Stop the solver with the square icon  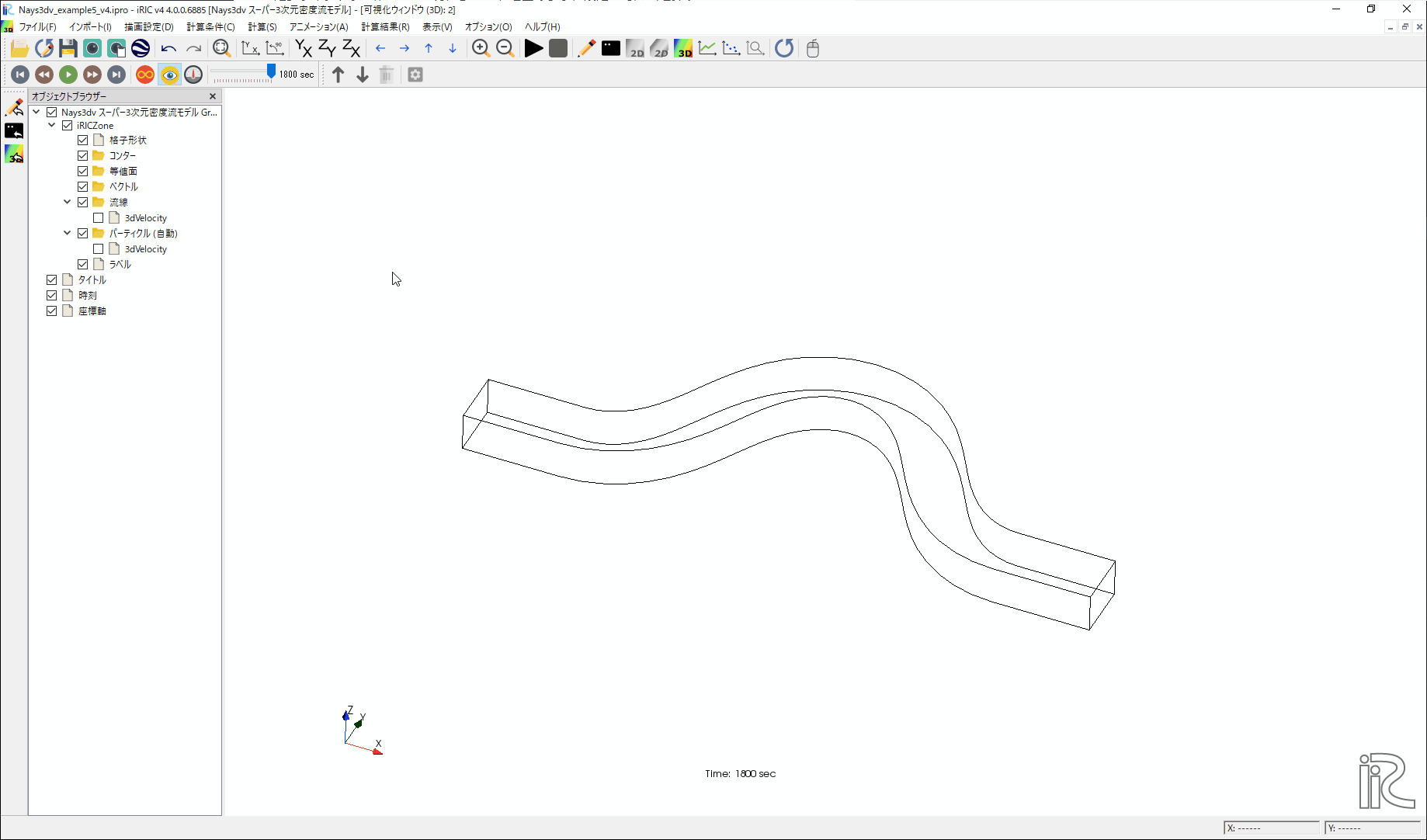click(558, 48)
